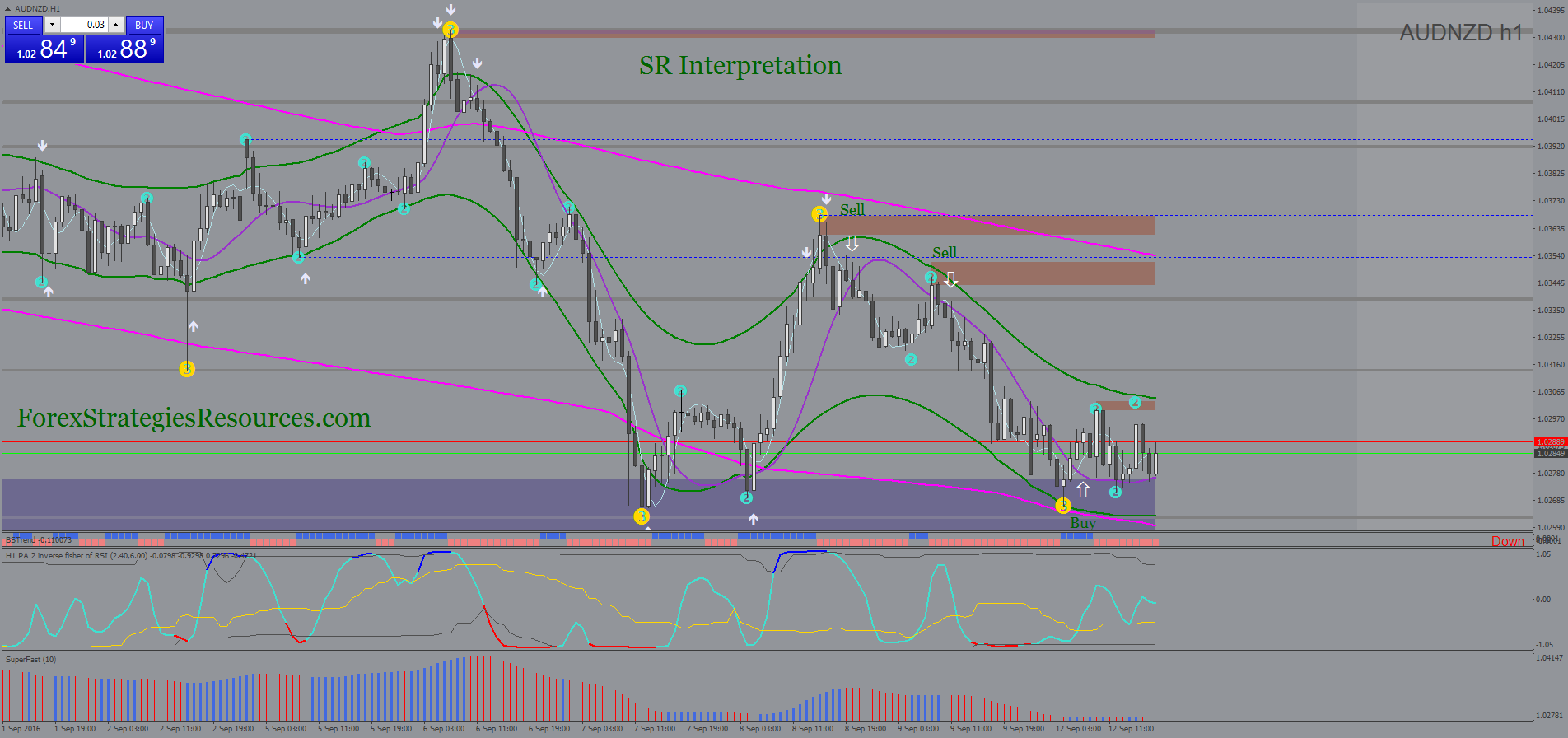Click the 1.04300 price axis label
The image size is (1568, 738).
point(1552,37)
